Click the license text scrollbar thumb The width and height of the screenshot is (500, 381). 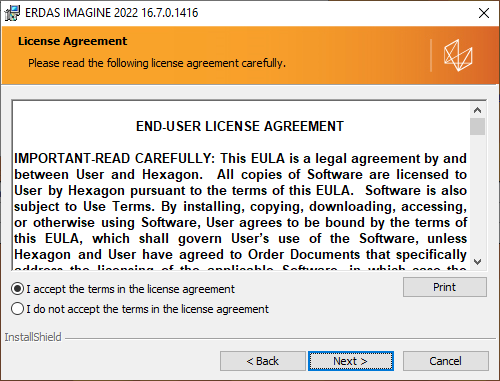(x=477, y=126)
